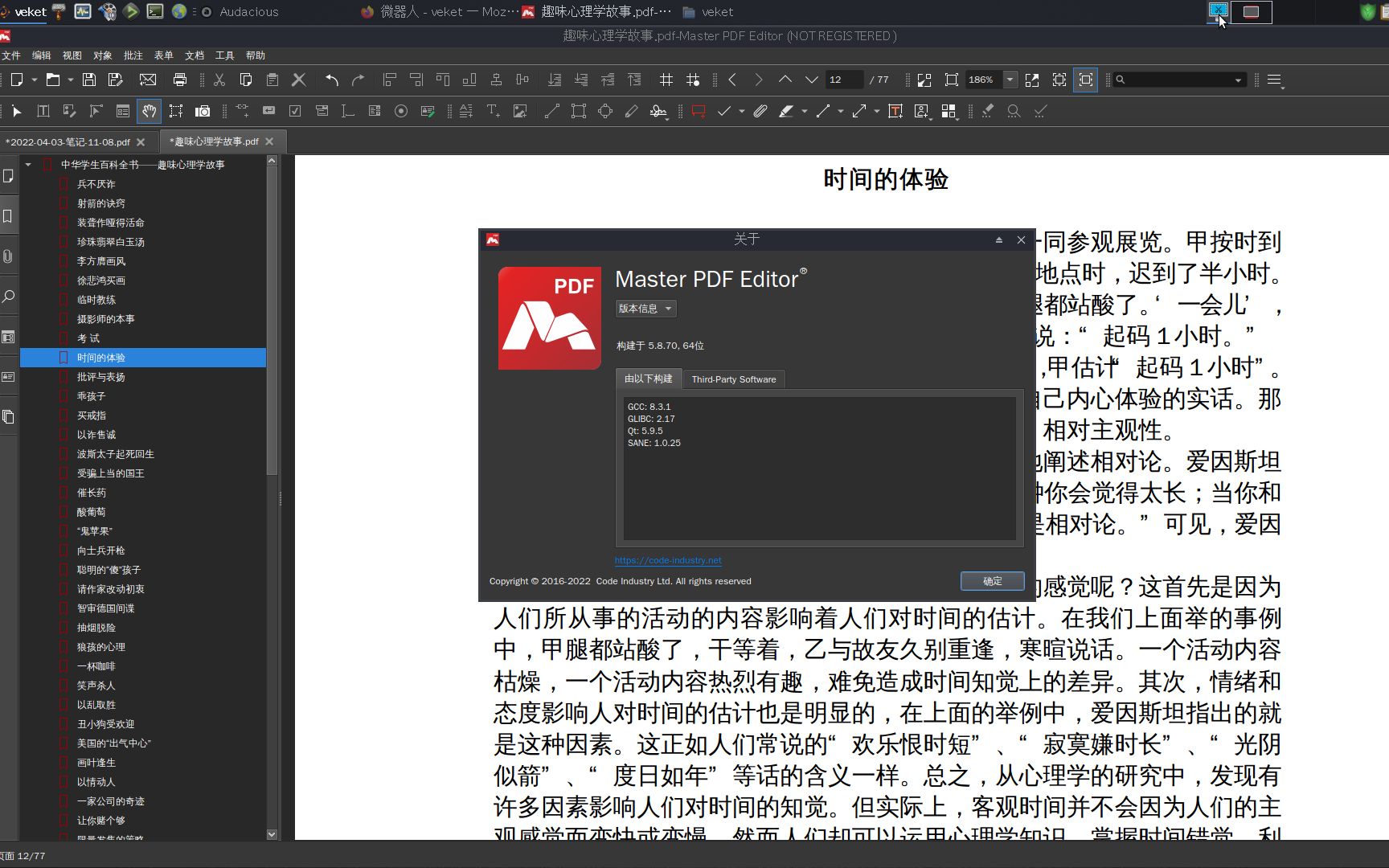Open the highlight tool dropdown arrow
Screen dimensions: 1389x868
[804, 112]
